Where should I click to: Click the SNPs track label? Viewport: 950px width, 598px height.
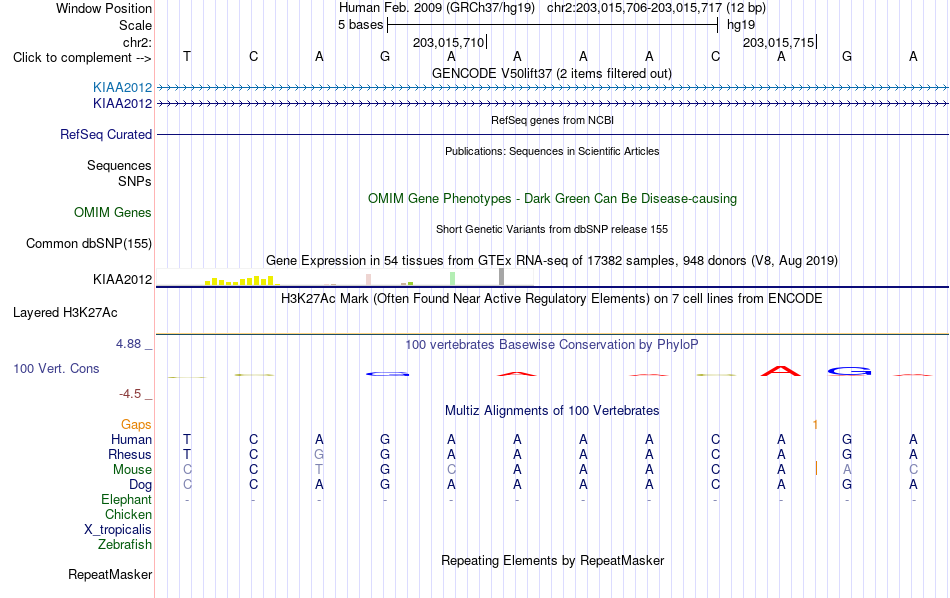pos(135,181)
